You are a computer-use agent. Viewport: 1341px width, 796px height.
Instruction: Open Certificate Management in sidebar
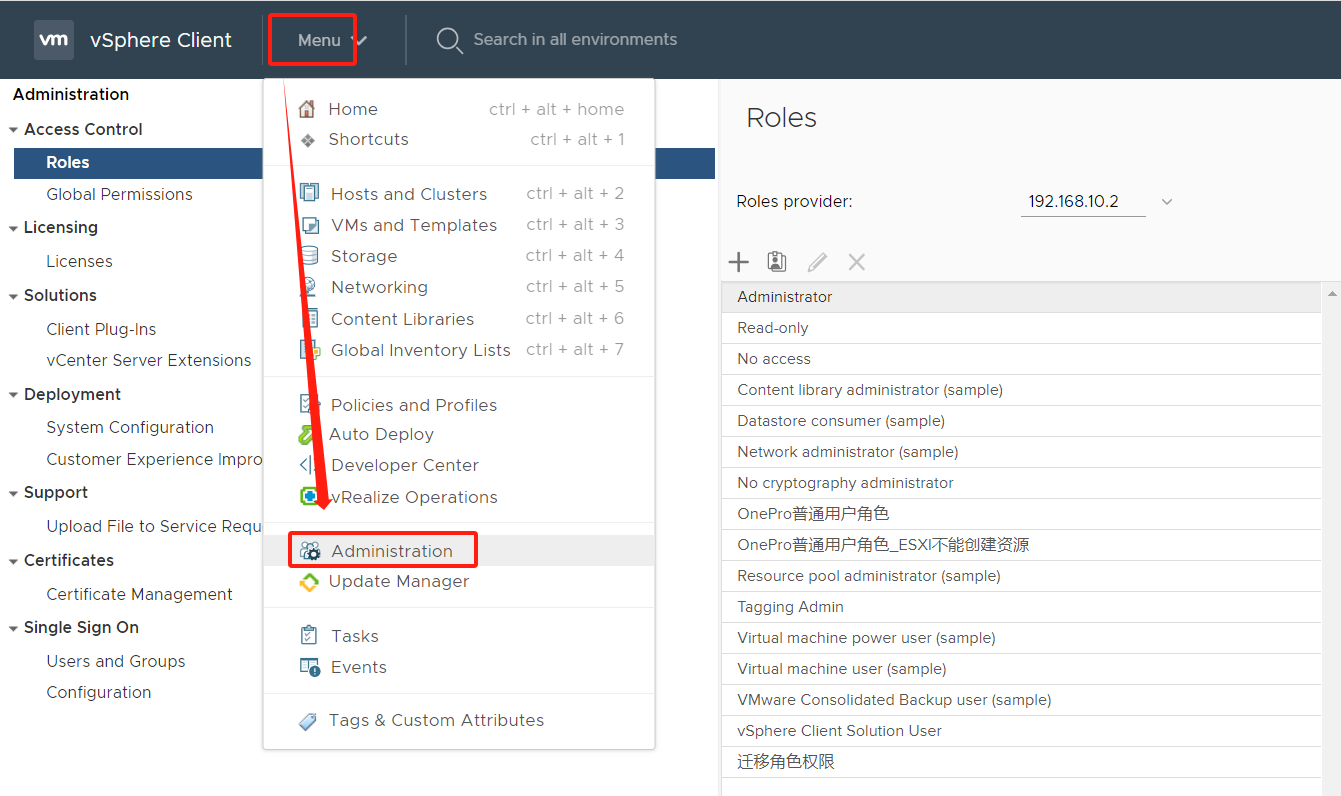click(139, 594)
